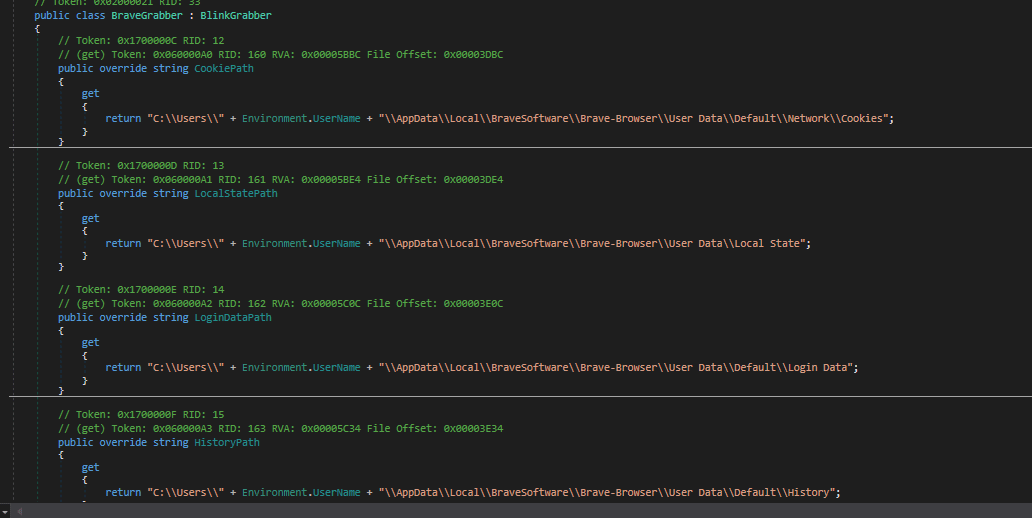
Task: Open the zoom dropdown arrow at editor bottom-left
Action: (5, 511)
